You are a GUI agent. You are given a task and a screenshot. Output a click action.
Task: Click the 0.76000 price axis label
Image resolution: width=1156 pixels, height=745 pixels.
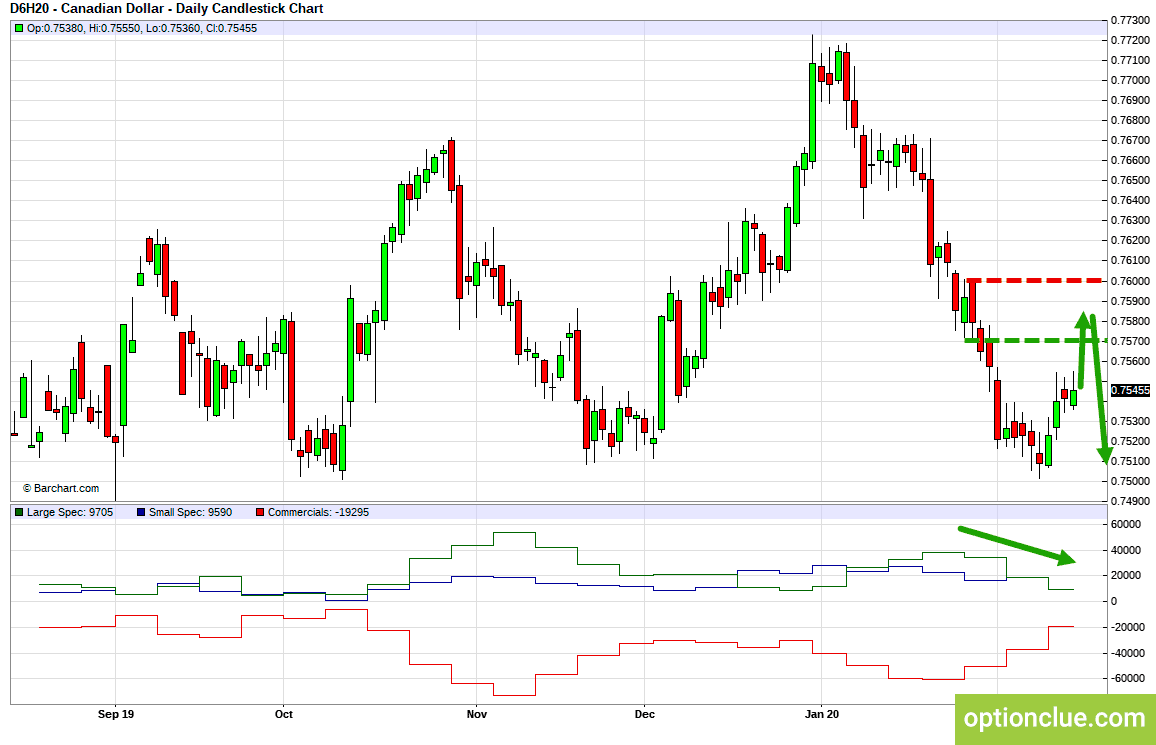tap(1130, 281)
